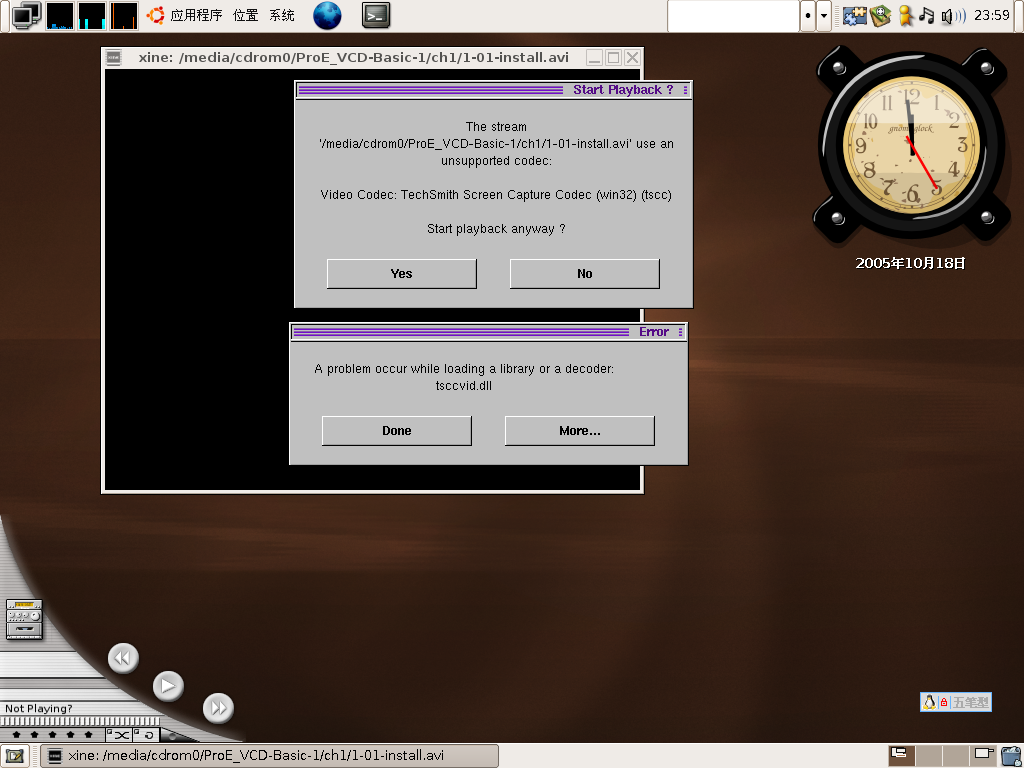Click the "2005年10月18日" date under the clock

[910, 263]
